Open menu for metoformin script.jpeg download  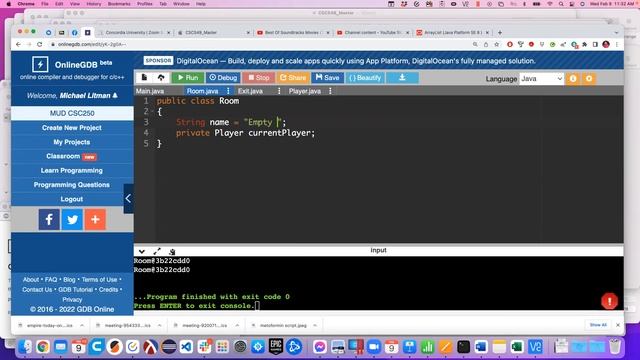click(x=315, y=325)
